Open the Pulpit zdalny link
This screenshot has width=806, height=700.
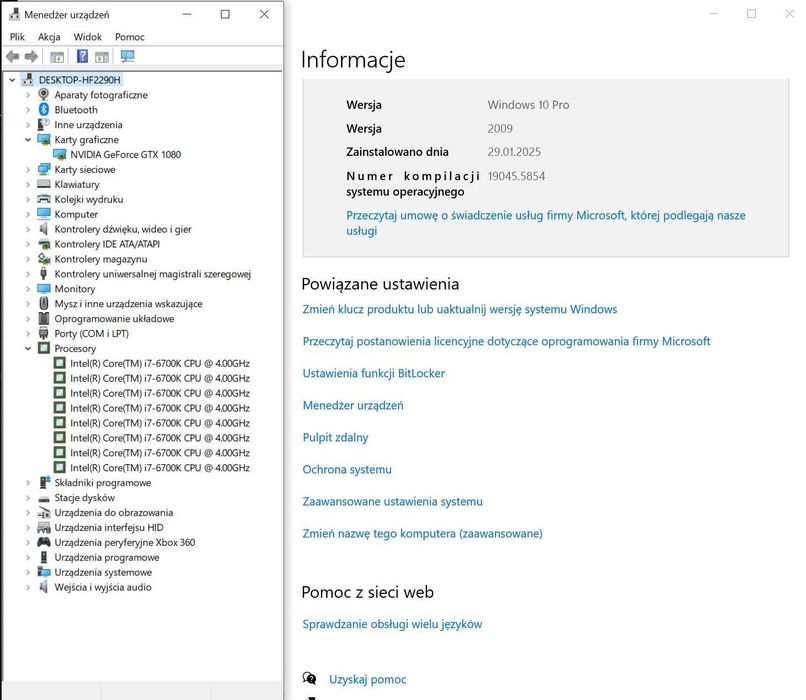(335, 437)
